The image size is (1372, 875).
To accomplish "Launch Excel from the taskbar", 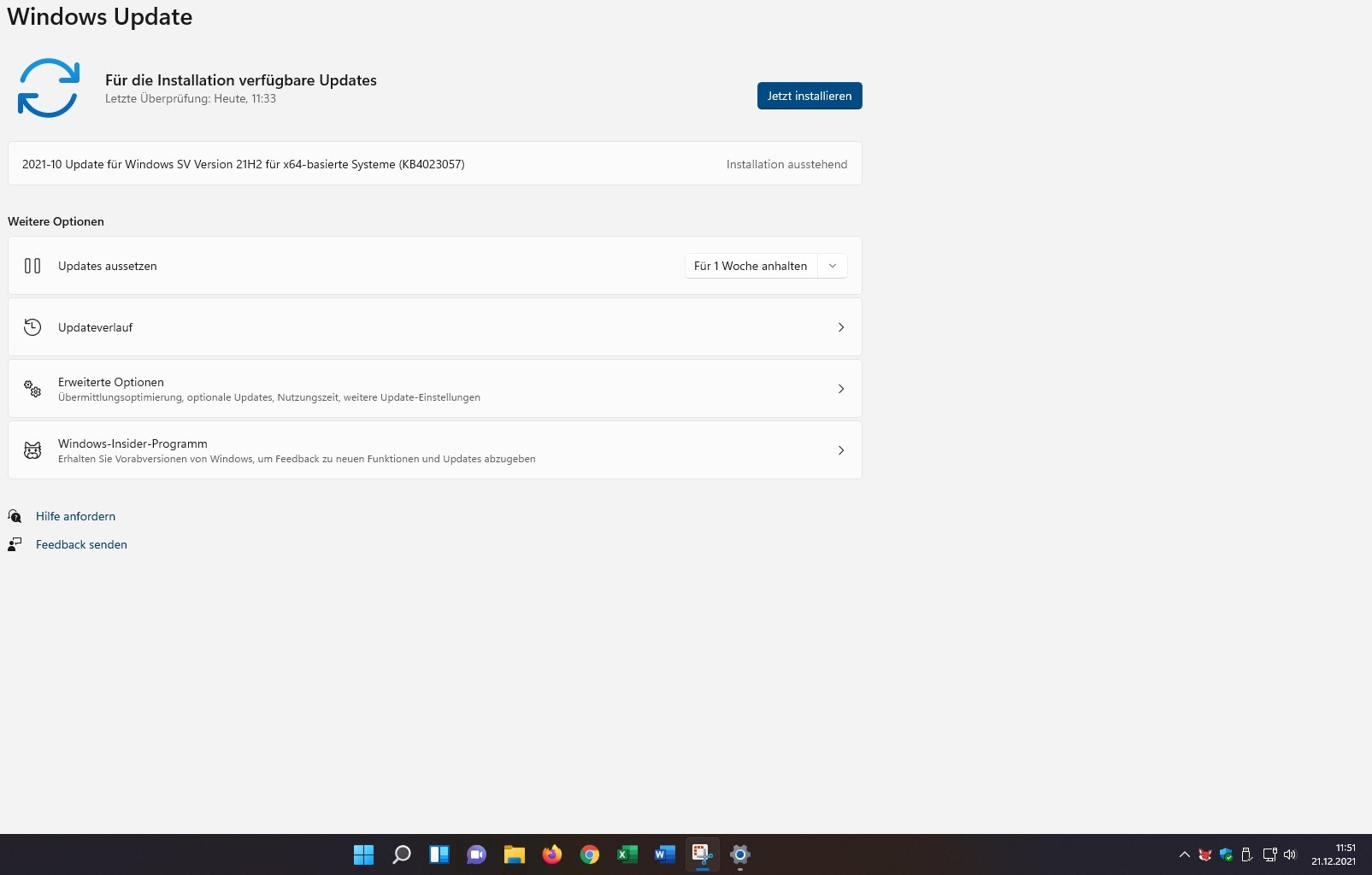I will point(627,854).
